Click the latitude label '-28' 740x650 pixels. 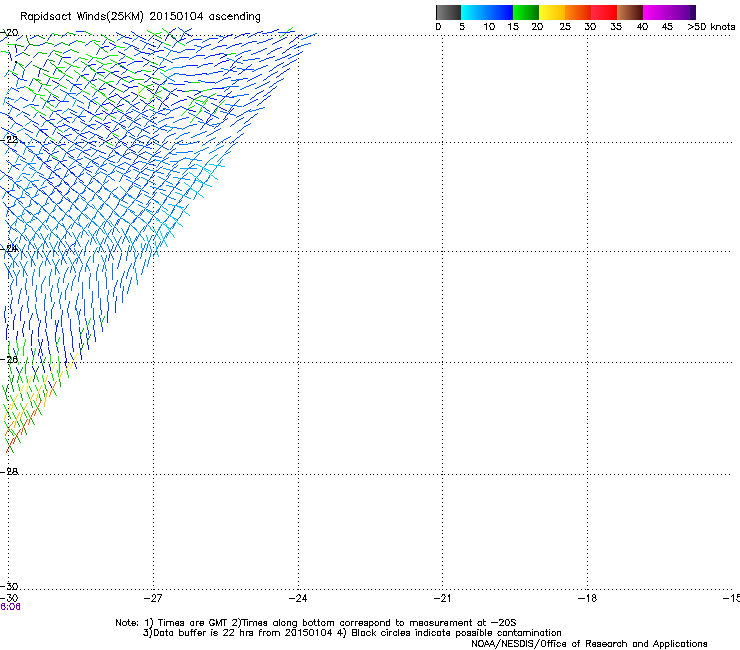tap(9, 472)
